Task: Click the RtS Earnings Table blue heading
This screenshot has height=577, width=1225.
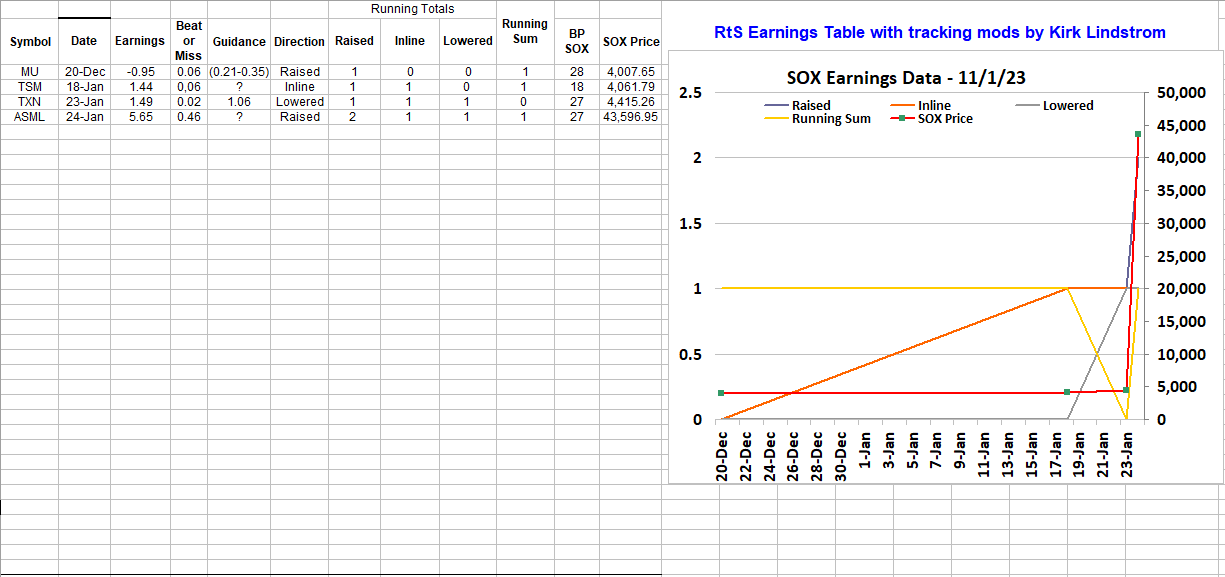Action: 940,33
